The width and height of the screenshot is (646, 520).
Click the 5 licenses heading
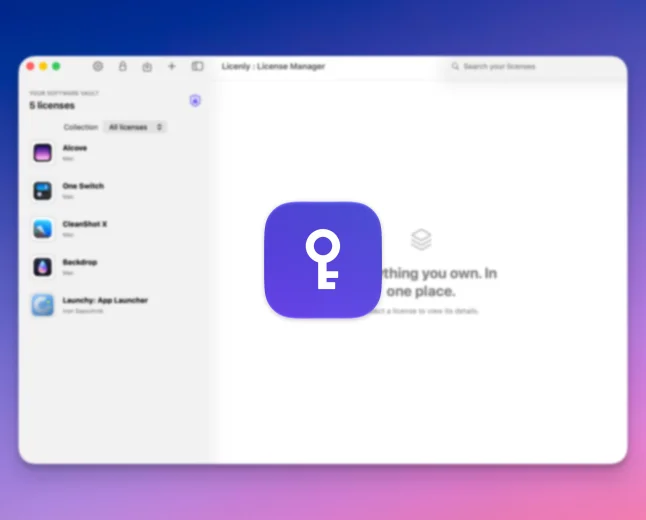52,105
